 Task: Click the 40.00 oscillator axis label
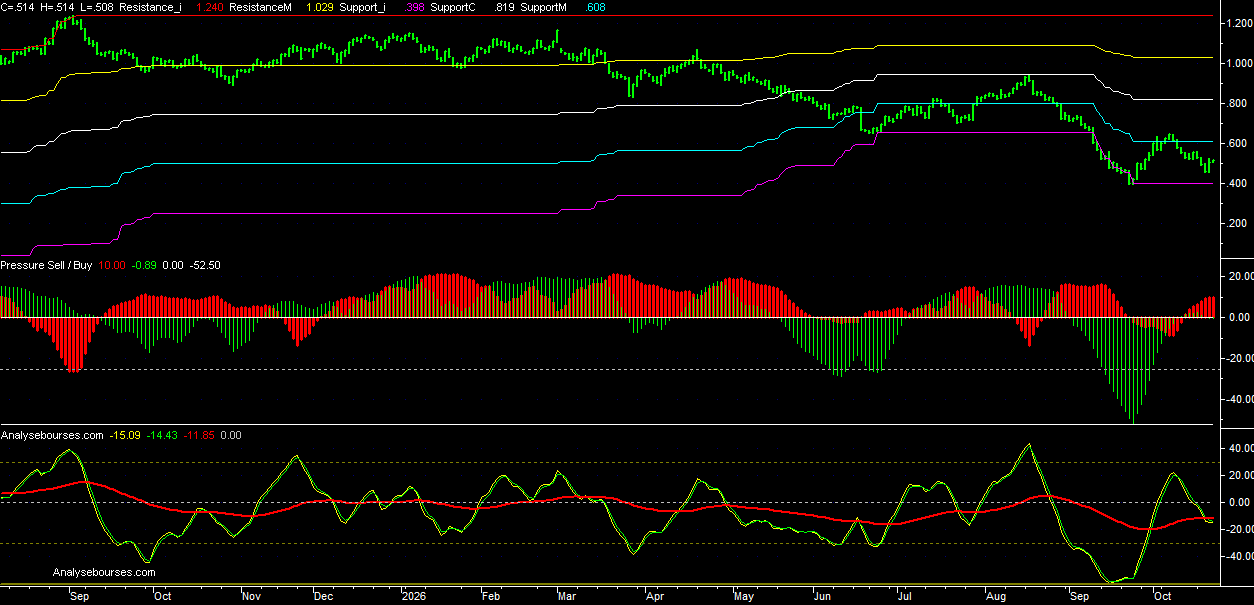coord(1239,448)
